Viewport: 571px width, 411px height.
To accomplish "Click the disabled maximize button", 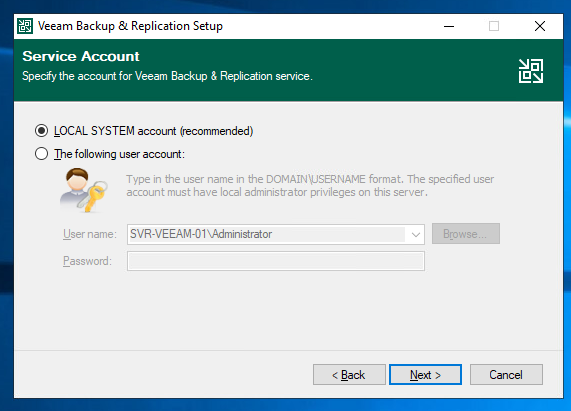I will coord(494,26).
